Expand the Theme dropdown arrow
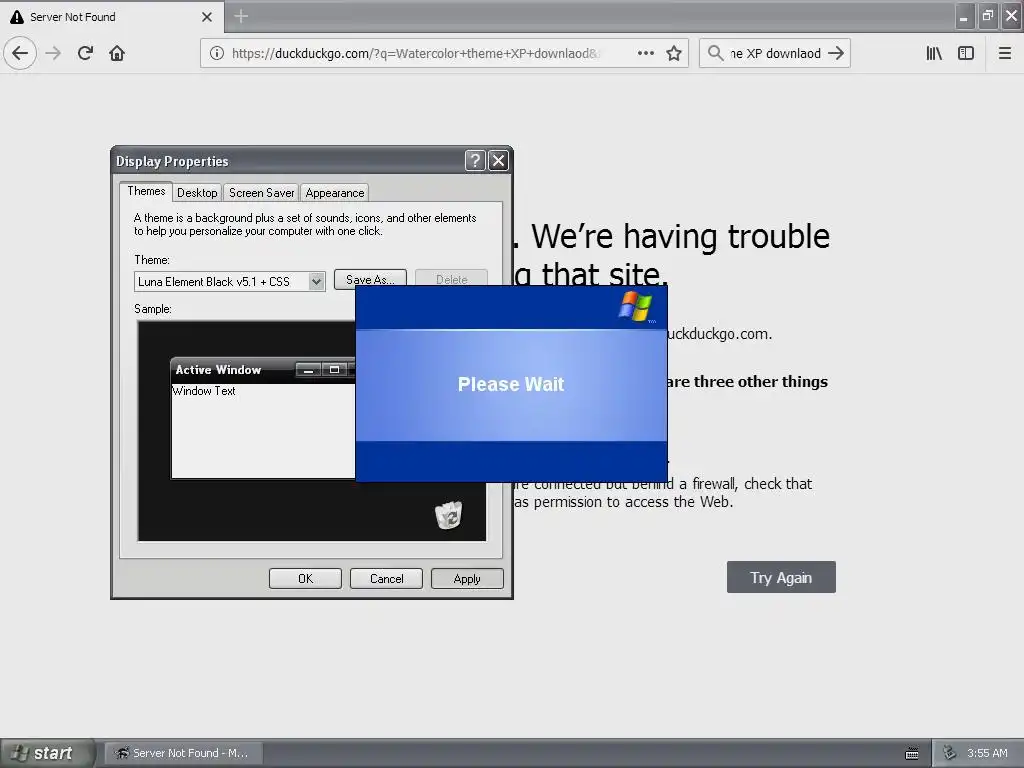 [x=316, y=282]
